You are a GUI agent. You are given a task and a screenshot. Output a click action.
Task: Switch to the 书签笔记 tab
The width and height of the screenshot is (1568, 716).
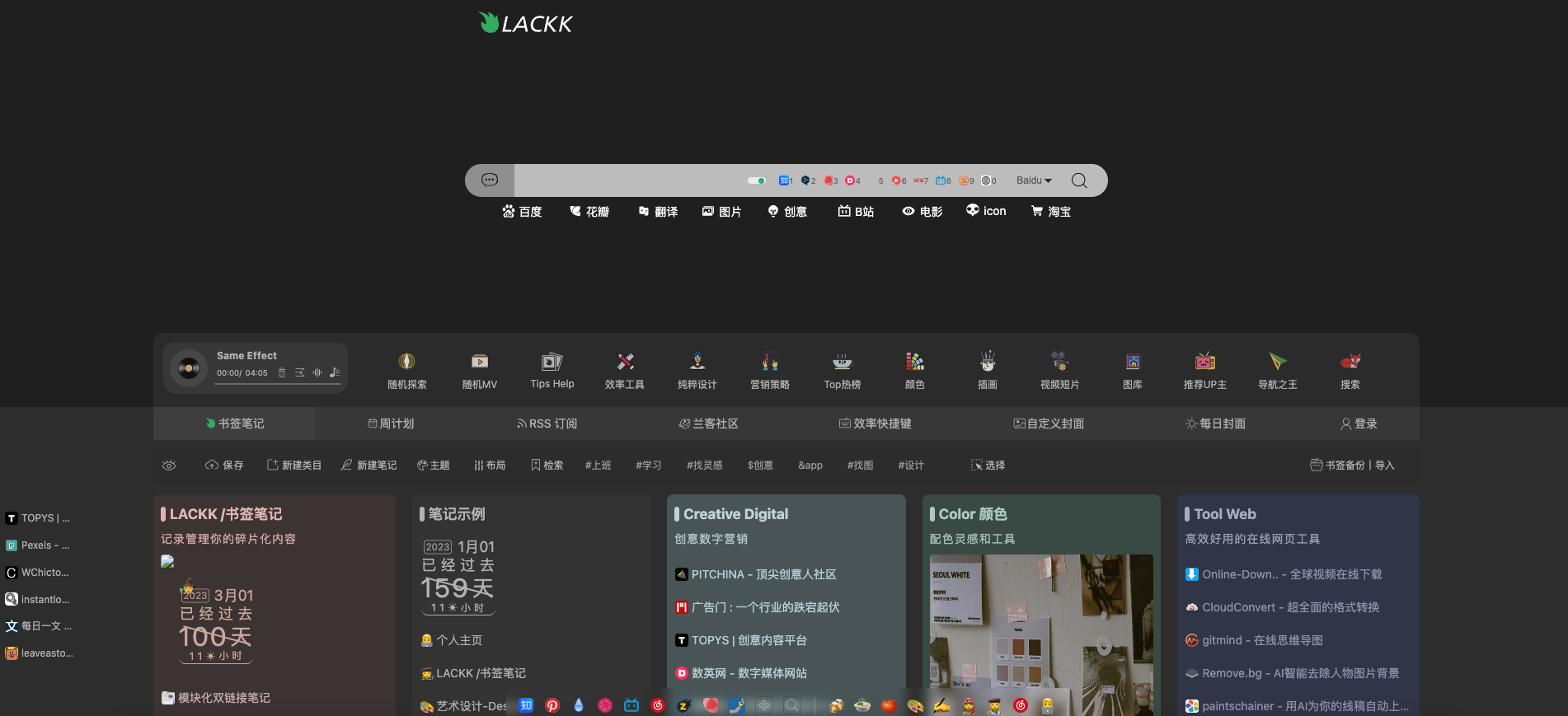[x=234, y=424]
